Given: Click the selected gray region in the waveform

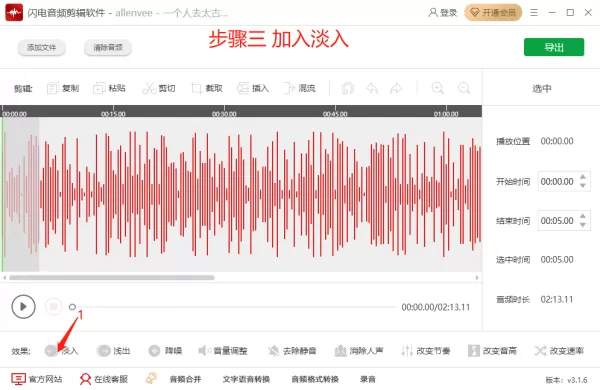Looking at the screenshot, I should point(21,194).
